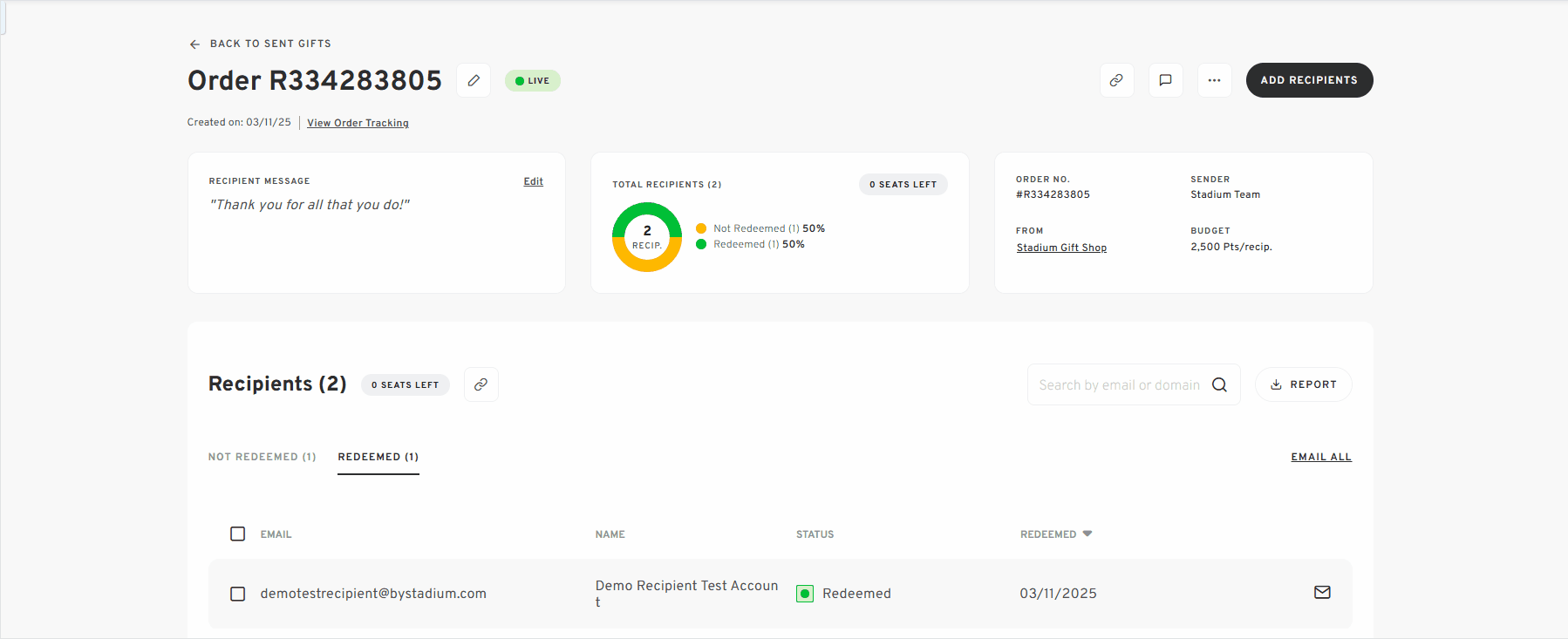Screen dimensions: 1568x639
Task: Click the recipients donut chart
Action: click(647, 237)
